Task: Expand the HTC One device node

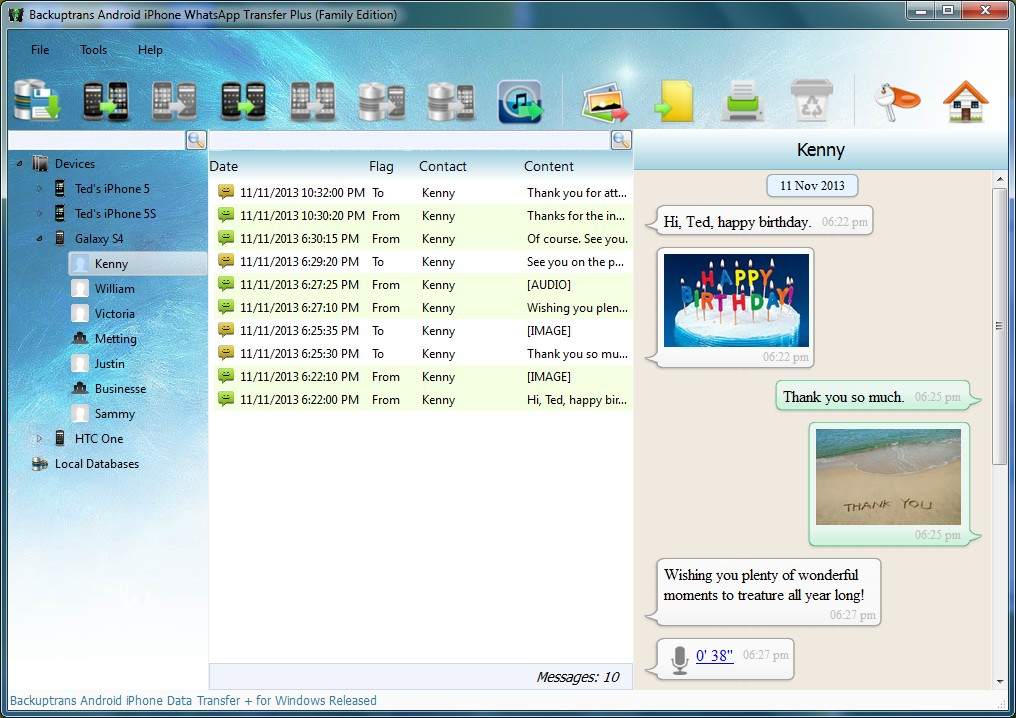Action: click(x=41, y=438)
